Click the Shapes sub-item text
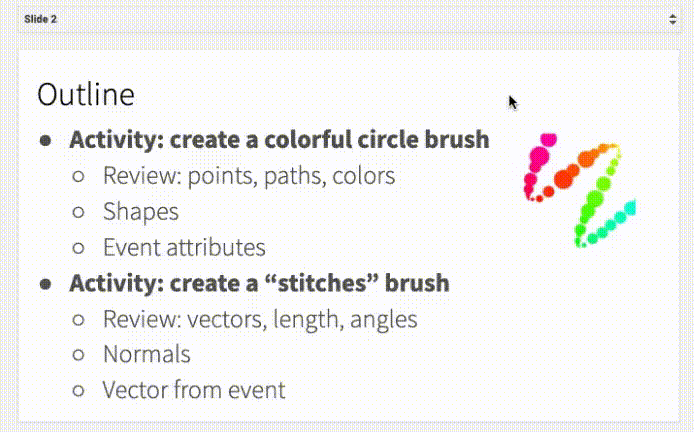694x432 pixels. (x=140, y=212)
